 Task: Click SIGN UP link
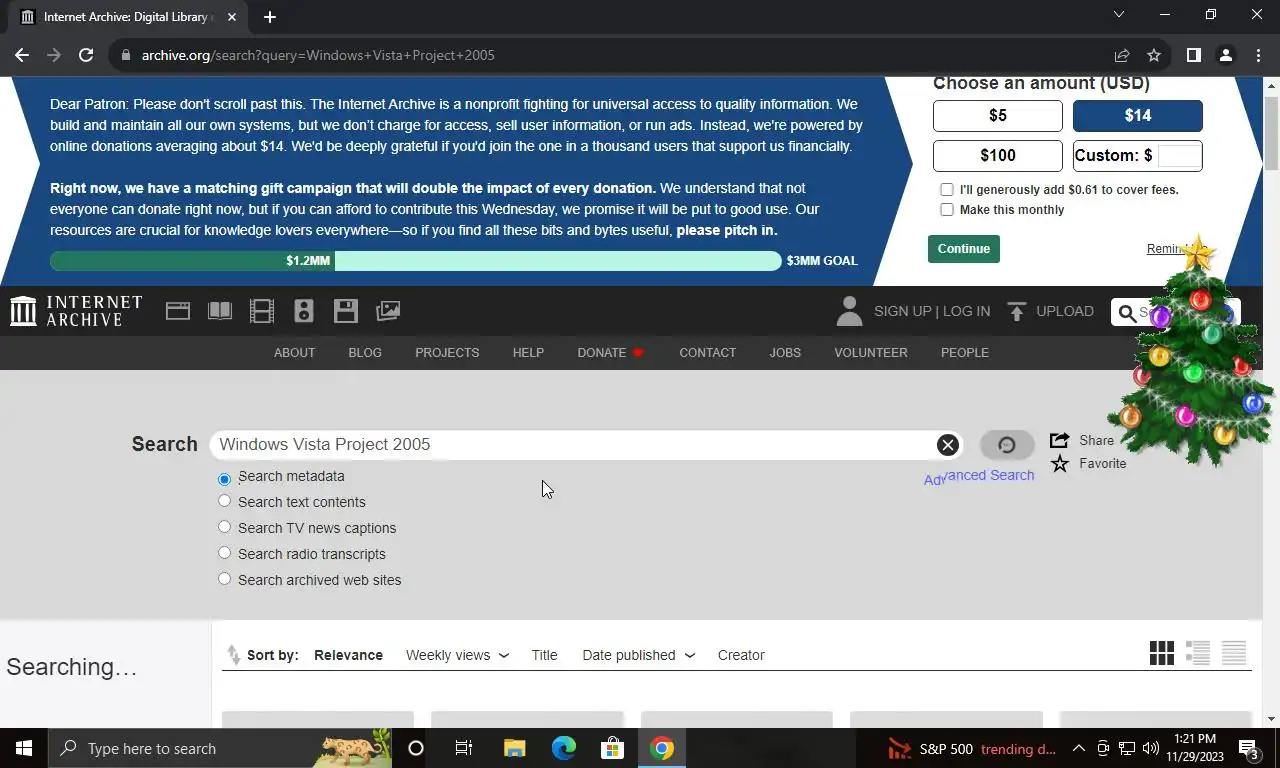(902, 311)
